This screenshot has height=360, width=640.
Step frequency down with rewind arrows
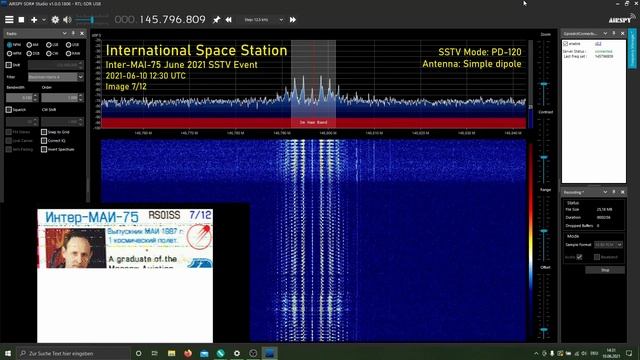[229, 20]
